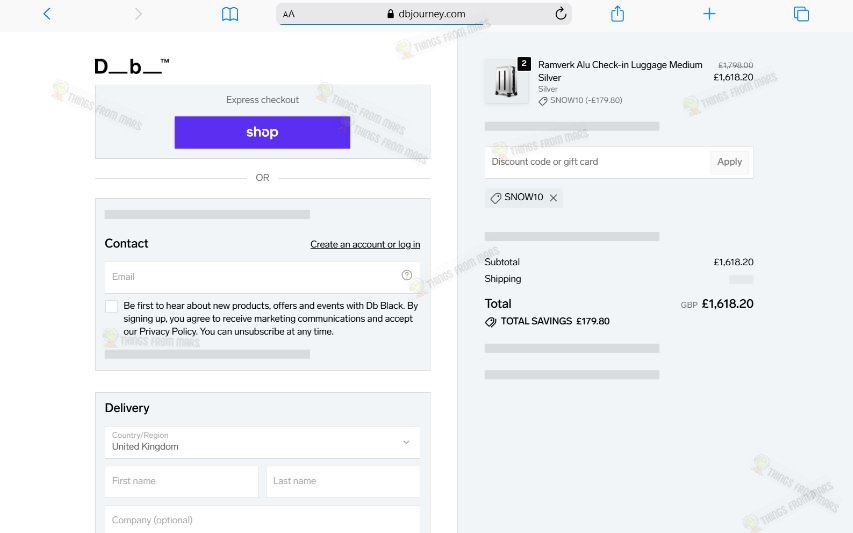The image size is (853, 533).
Task: Click the Discount code or gift card field
Action: (597, 162)
